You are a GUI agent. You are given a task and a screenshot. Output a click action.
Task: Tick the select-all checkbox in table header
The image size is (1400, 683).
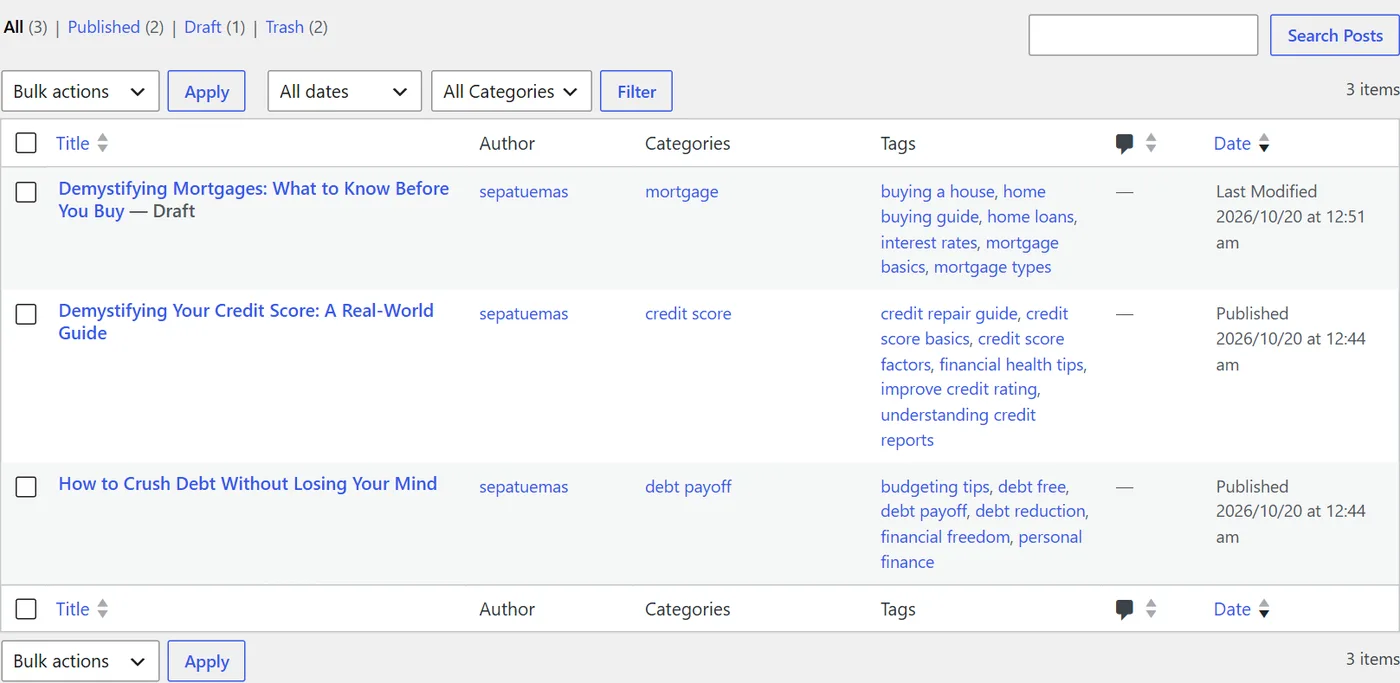[x=26, y=143]
